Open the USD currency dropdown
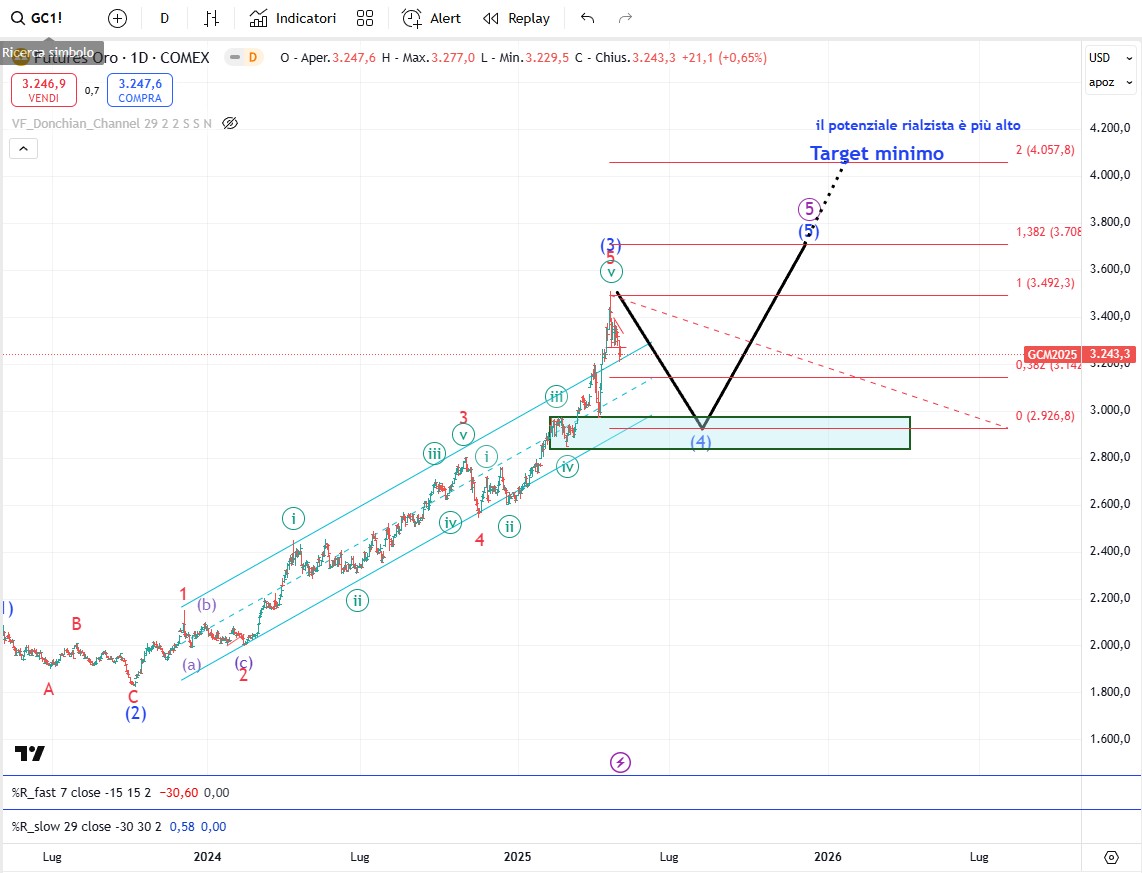 (1111, 58)
